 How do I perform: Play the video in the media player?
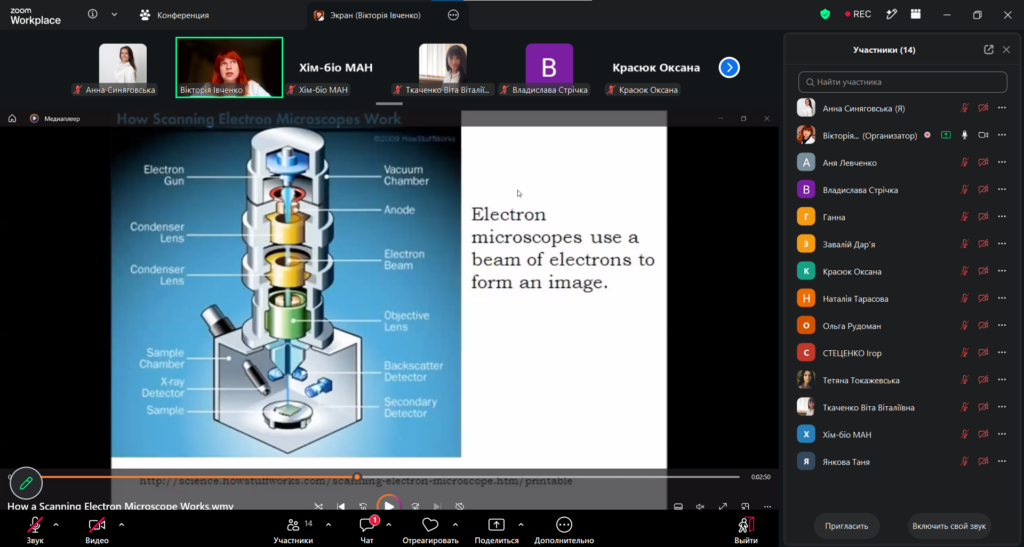tap(389, 506)
